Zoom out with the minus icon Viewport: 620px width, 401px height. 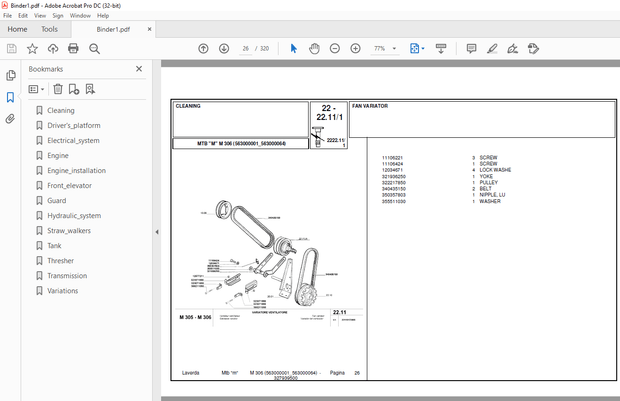(335, 49)
